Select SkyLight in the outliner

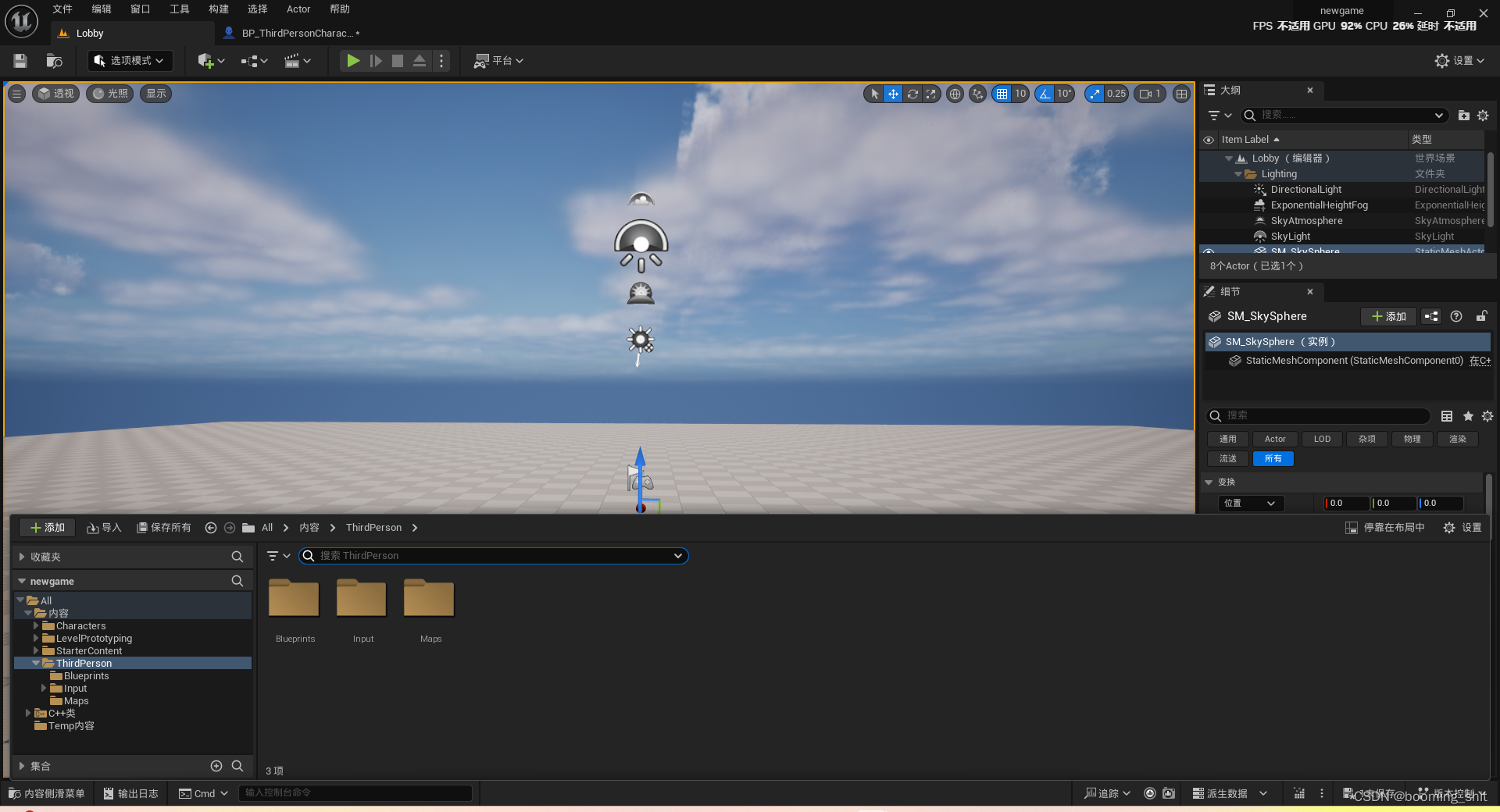coord(1291,237)
